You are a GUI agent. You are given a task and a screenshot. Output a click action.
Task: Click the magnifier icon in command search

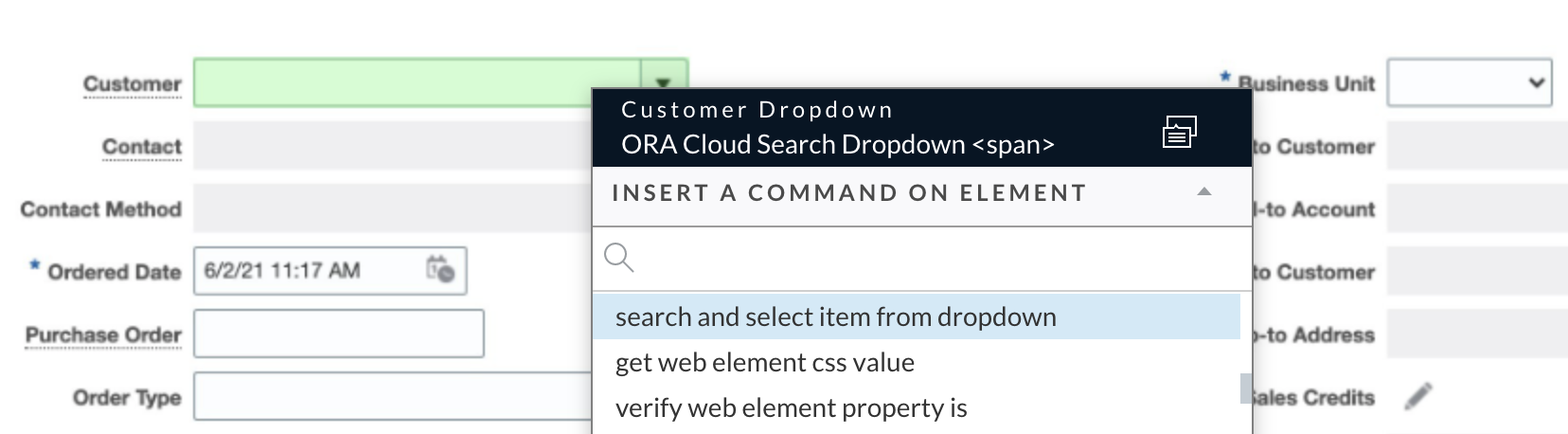click(x=618, y=257)
